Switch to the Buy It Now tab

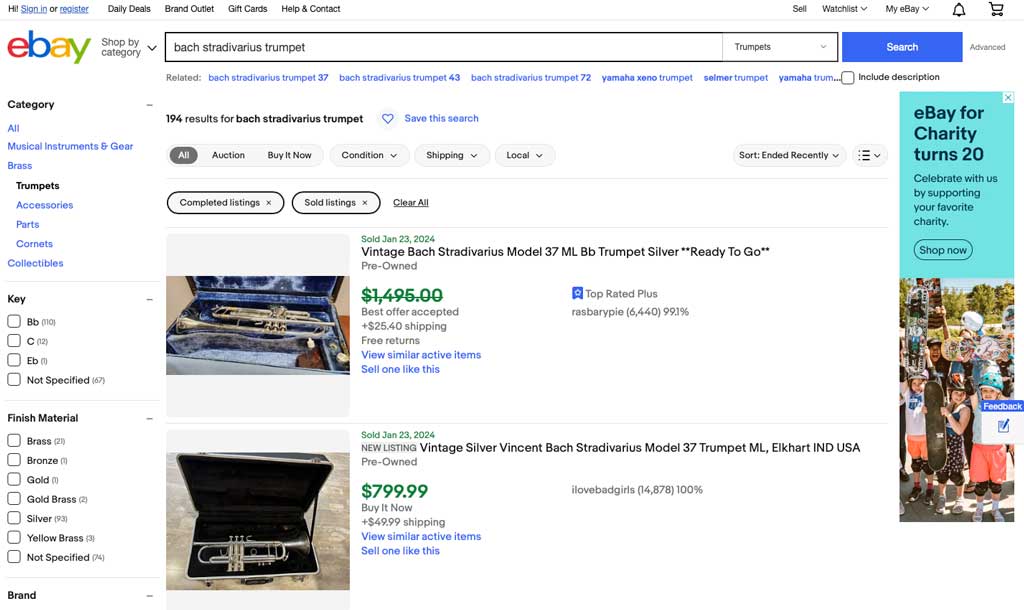click(x=289, y=155)
